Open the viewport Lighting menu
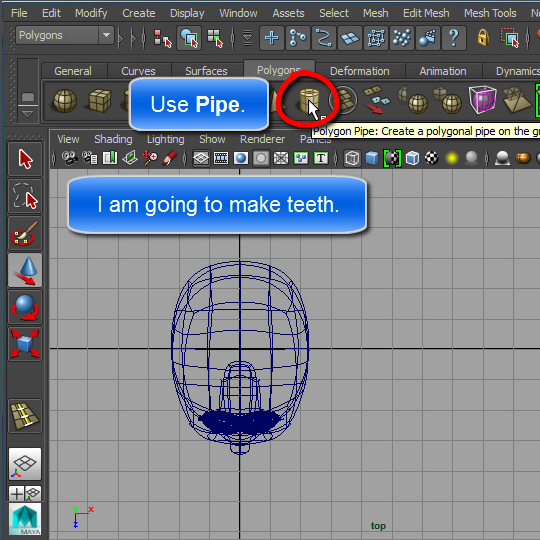The image size is (540, 540). [166, 139]
